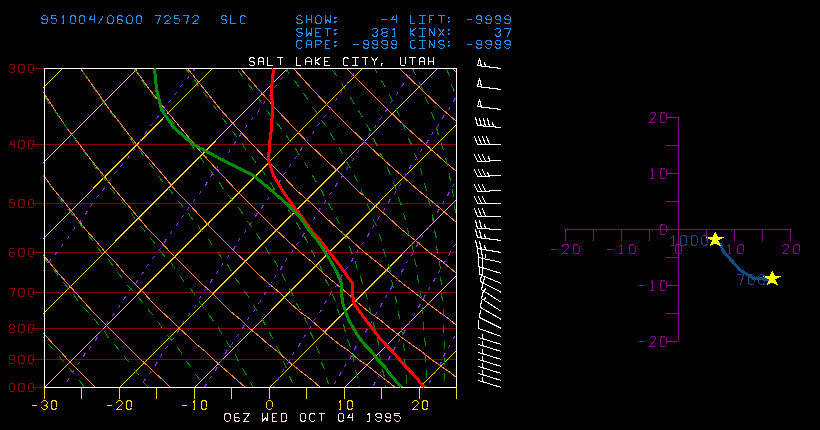Select the wind barb at the 500 mb level
820x430 pixels.
pos(488,203)
